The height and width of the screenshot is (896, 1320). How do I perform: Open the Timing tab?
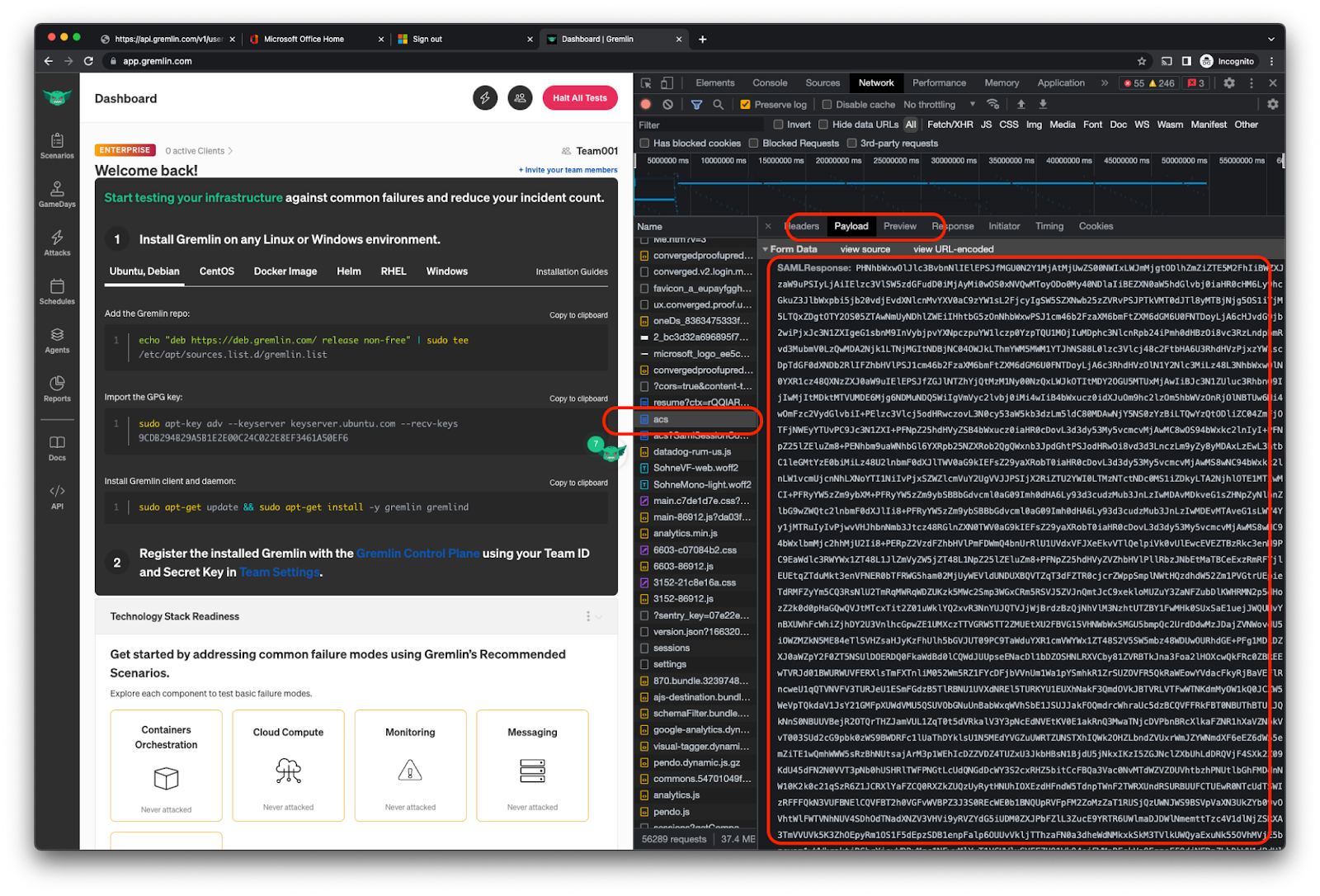[x=1049, y=226]
